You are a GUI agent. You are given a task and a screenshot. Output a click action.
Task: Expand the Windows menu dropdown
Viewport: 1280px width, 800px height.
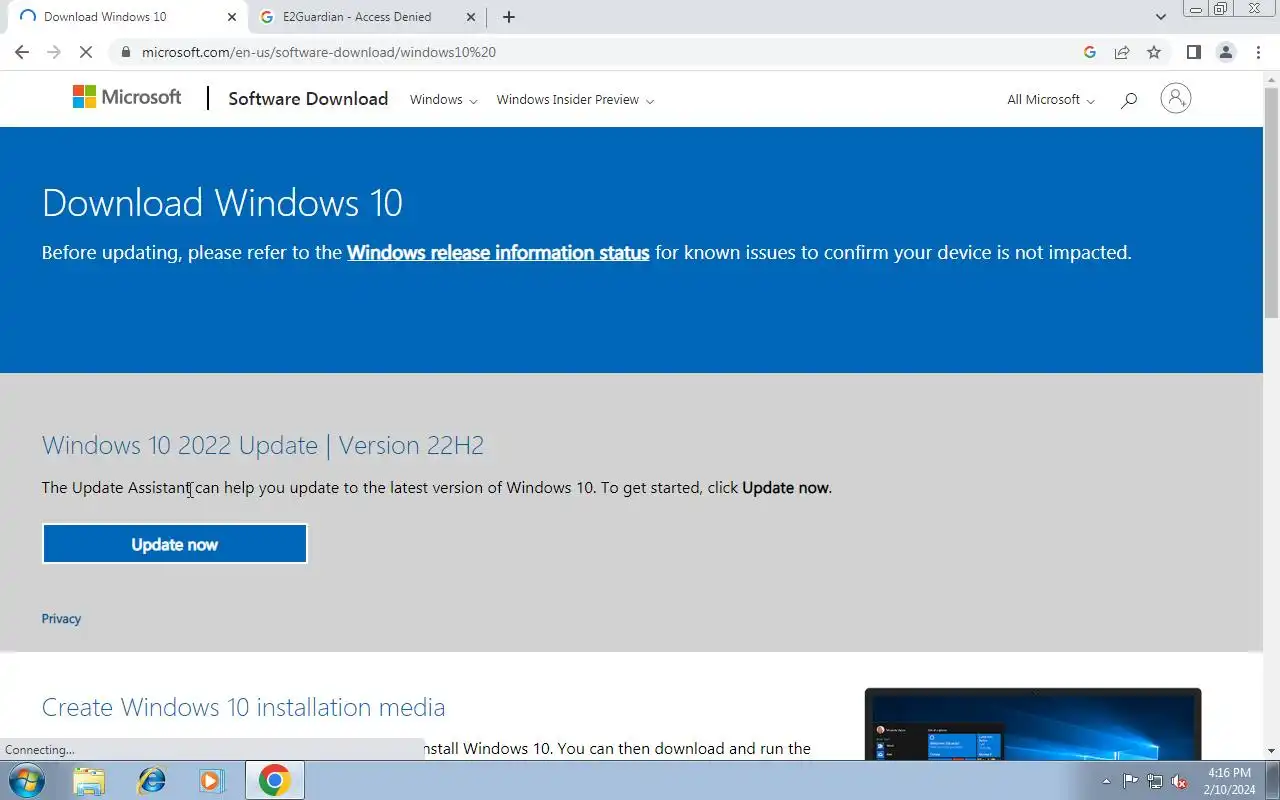click(443, 100)
